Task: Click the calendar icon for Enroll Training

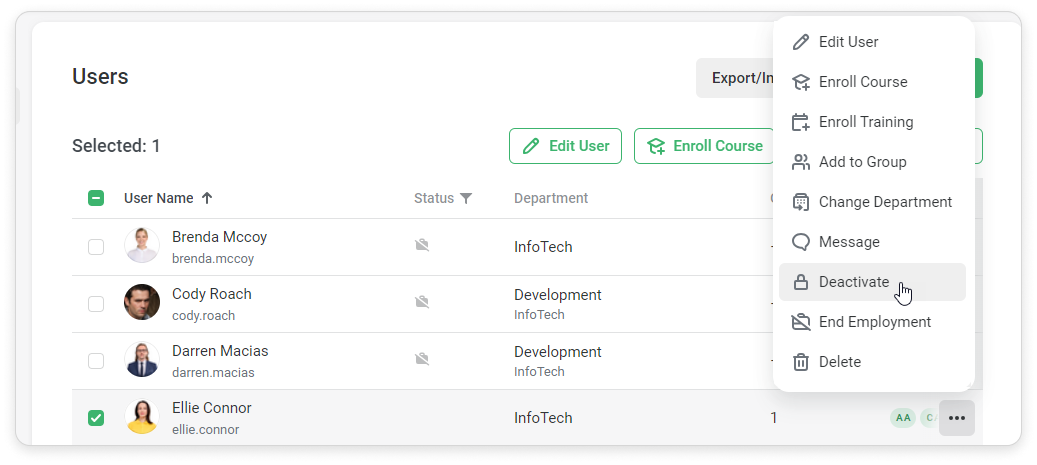Action: click(800, 122)
